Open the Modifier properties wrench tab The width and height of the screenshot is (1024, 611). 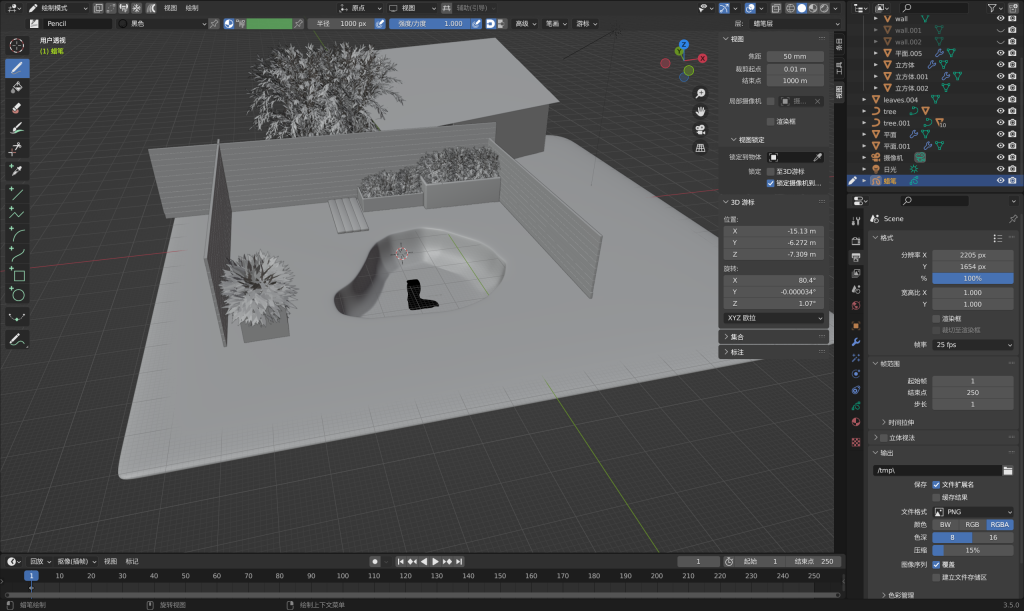tap(856, 342)
